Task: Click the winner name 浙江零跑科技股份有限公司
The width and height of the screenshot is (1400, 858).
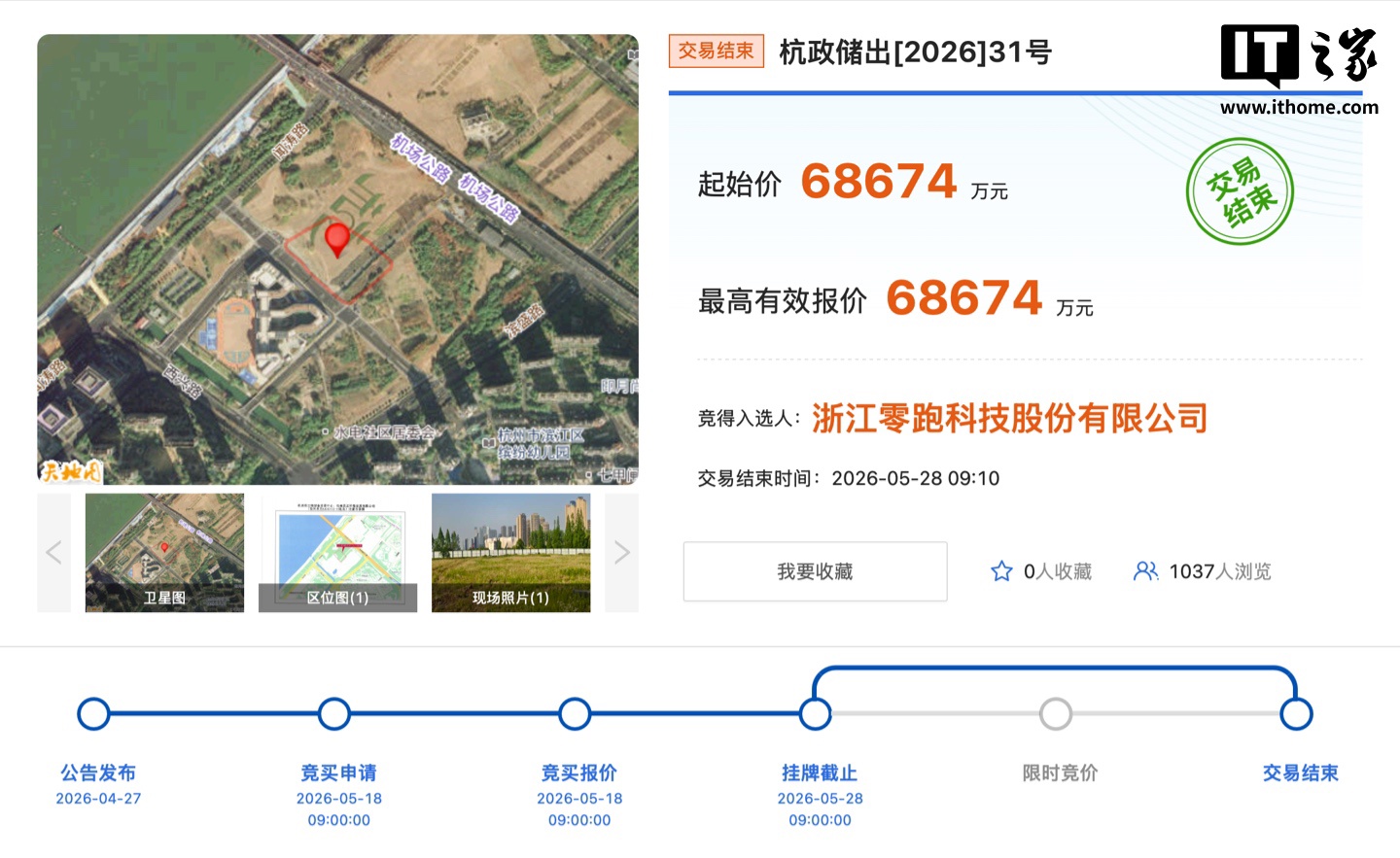Action: (1010, 419)
